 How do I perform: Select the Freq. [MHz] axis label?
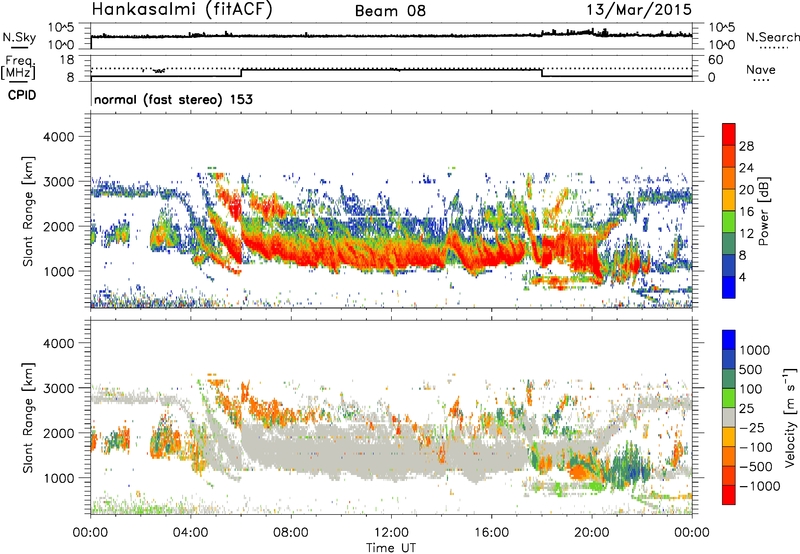click(x=18, y=67)
